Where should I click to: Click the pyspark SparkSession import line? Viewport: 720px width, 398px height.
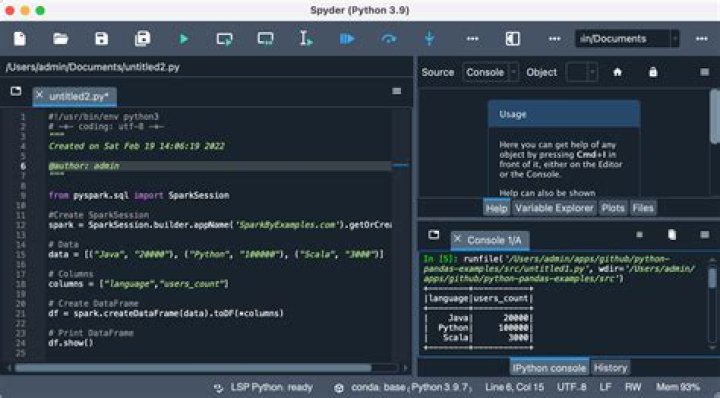click(x=139, y=196)
